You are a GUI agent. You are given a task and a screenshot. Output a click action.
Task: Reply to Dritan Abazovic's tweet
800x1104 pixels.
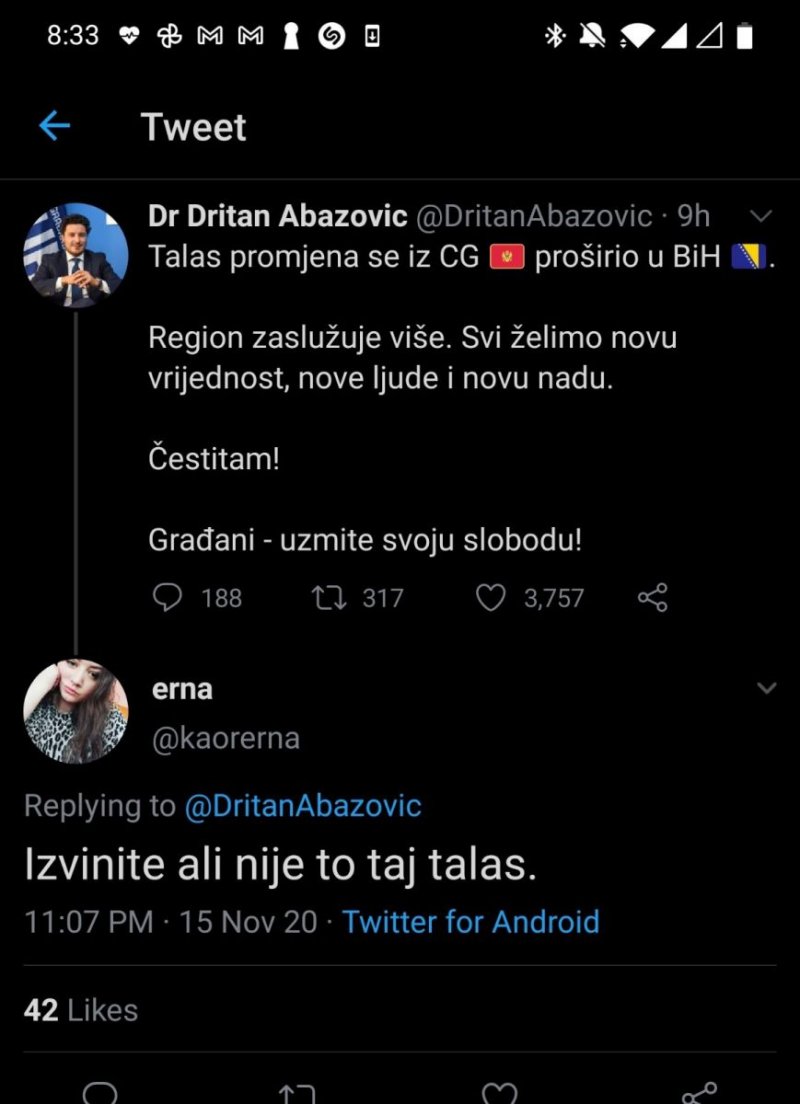[x=170, y=598]
